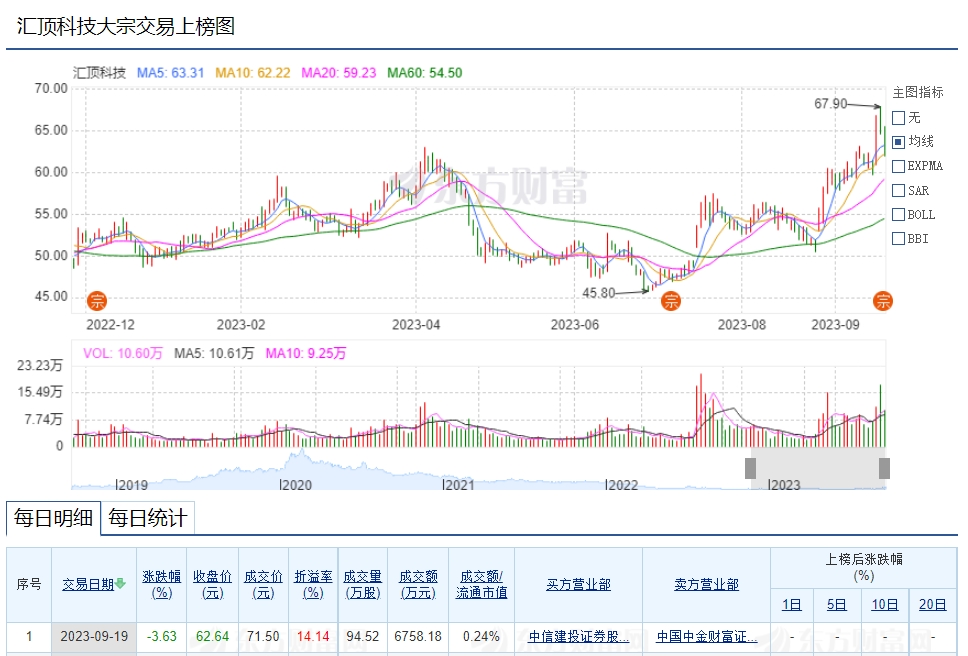The height and width of the screenshot is (656, 968).
Task: Switch to the 每日统计 tab
Action: [x=147, y=518]
